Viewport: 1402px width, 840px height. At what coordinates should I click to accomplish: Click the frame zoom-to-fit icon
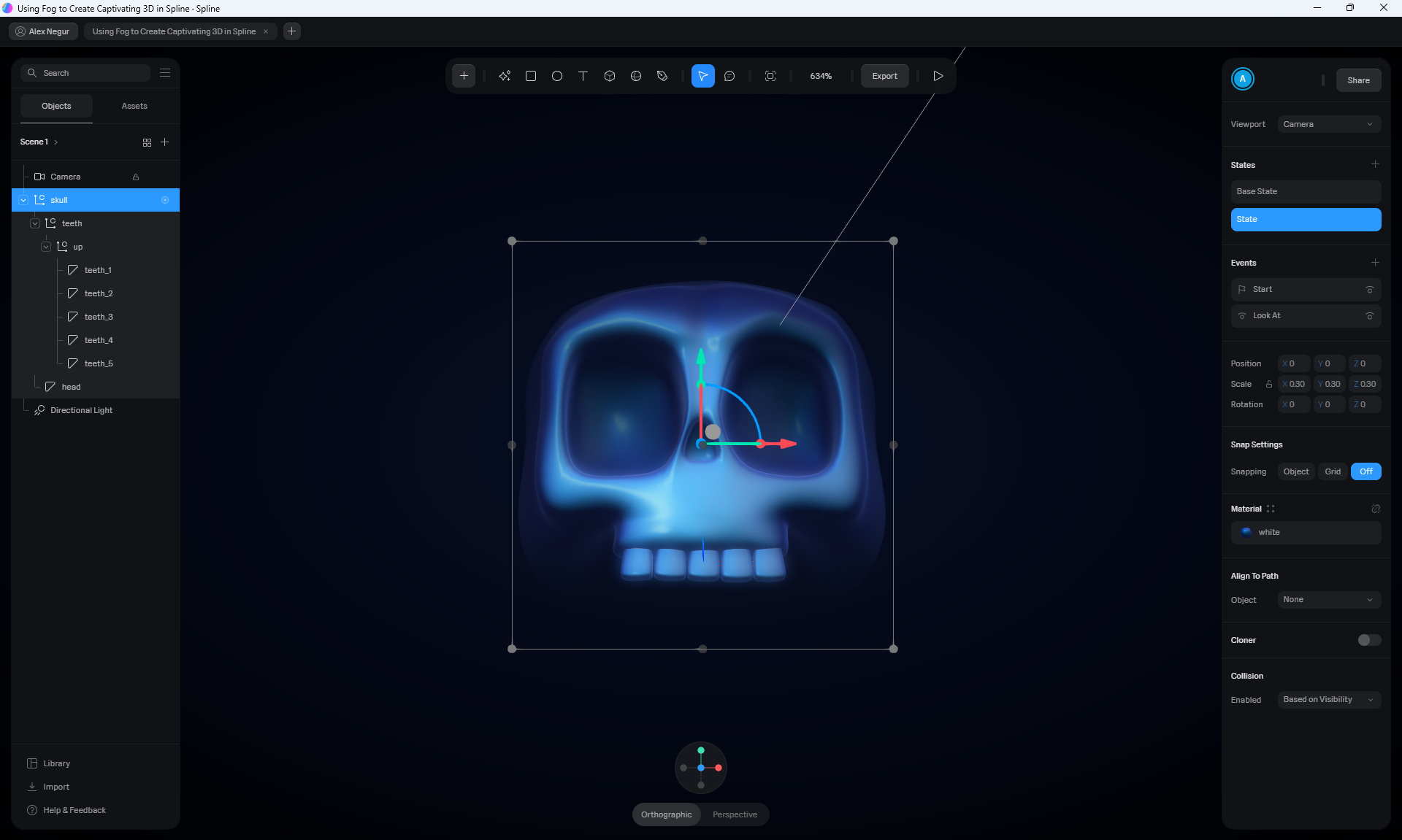(x=770, y=76)
